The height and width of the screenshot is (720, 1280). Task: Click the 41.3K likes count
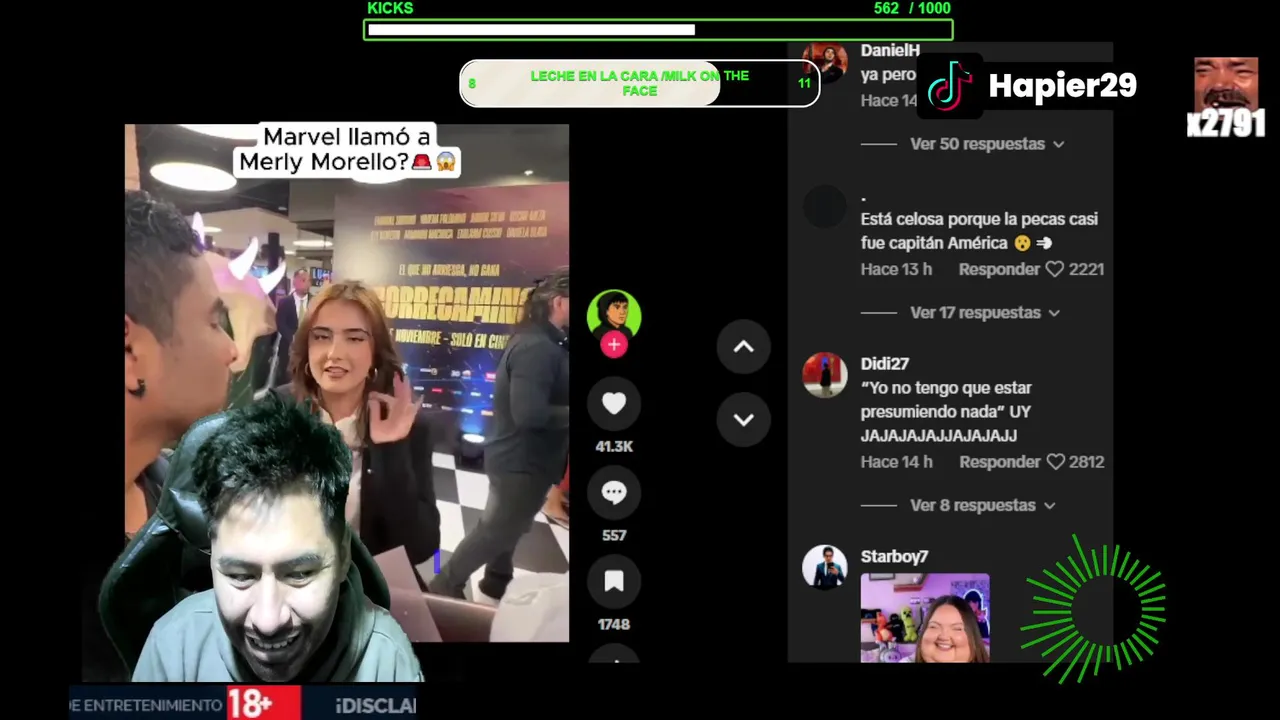point(614,447)
